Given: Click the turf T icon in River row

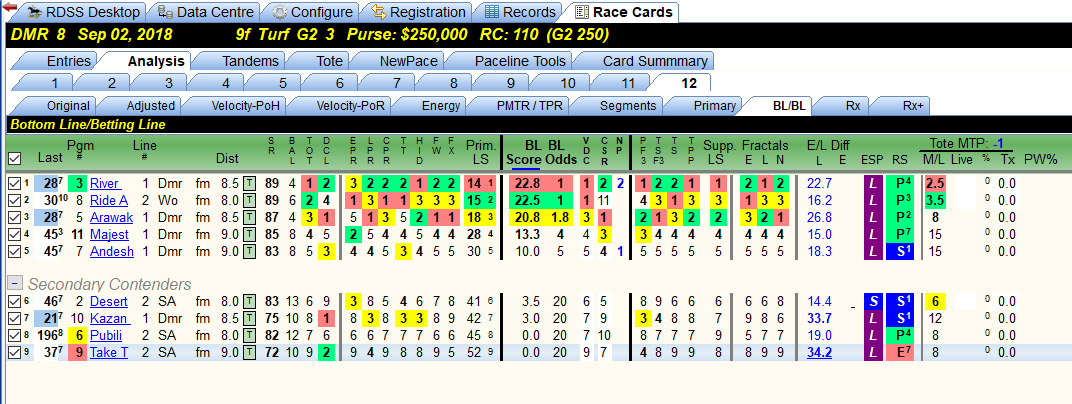Looking at the screenshot, I should tap(250, 183).
